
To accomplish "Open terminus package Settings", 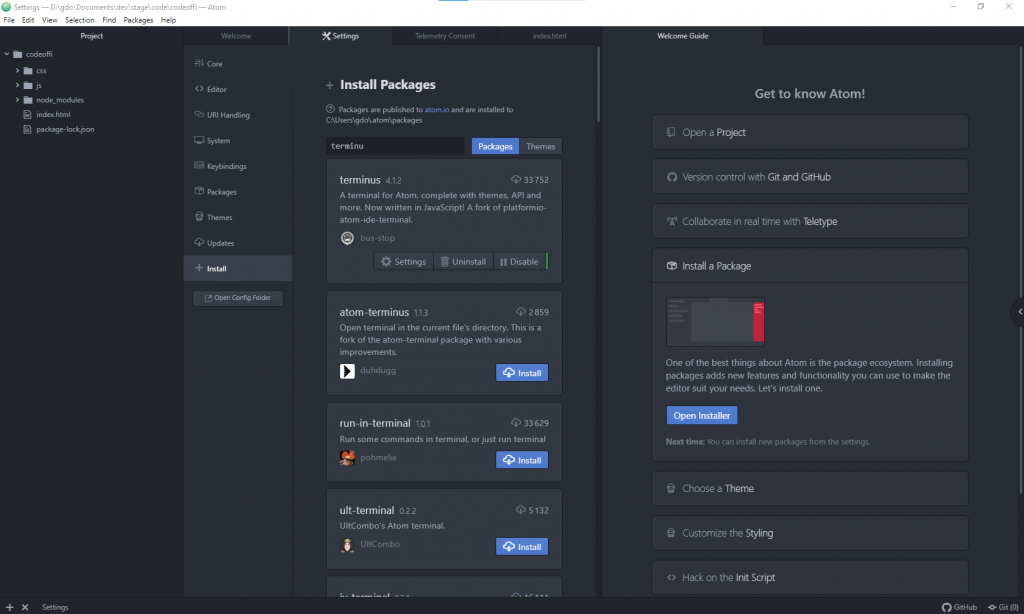I will 404,262.
